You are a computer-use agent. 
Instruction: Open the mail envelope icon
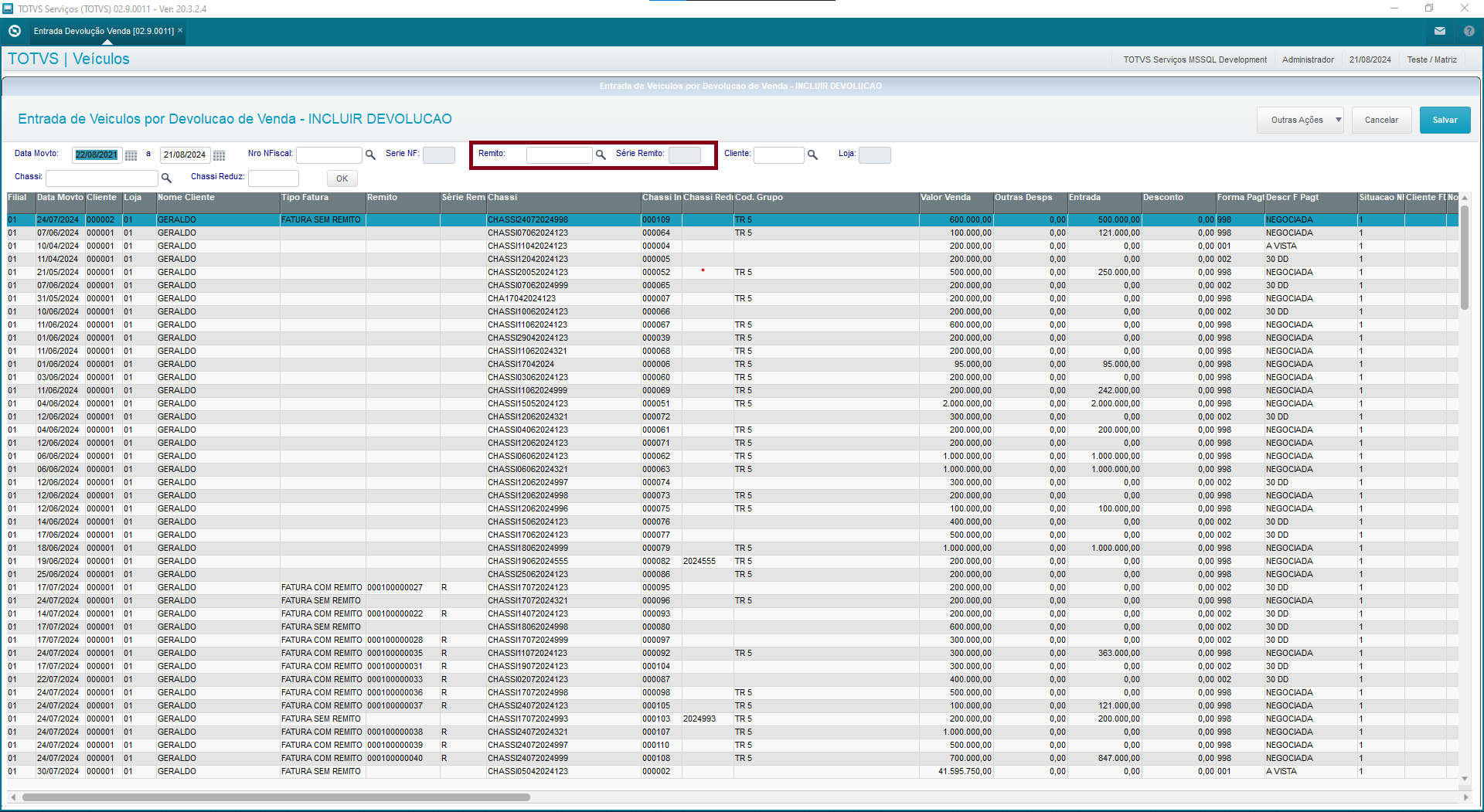point(1440,31)
